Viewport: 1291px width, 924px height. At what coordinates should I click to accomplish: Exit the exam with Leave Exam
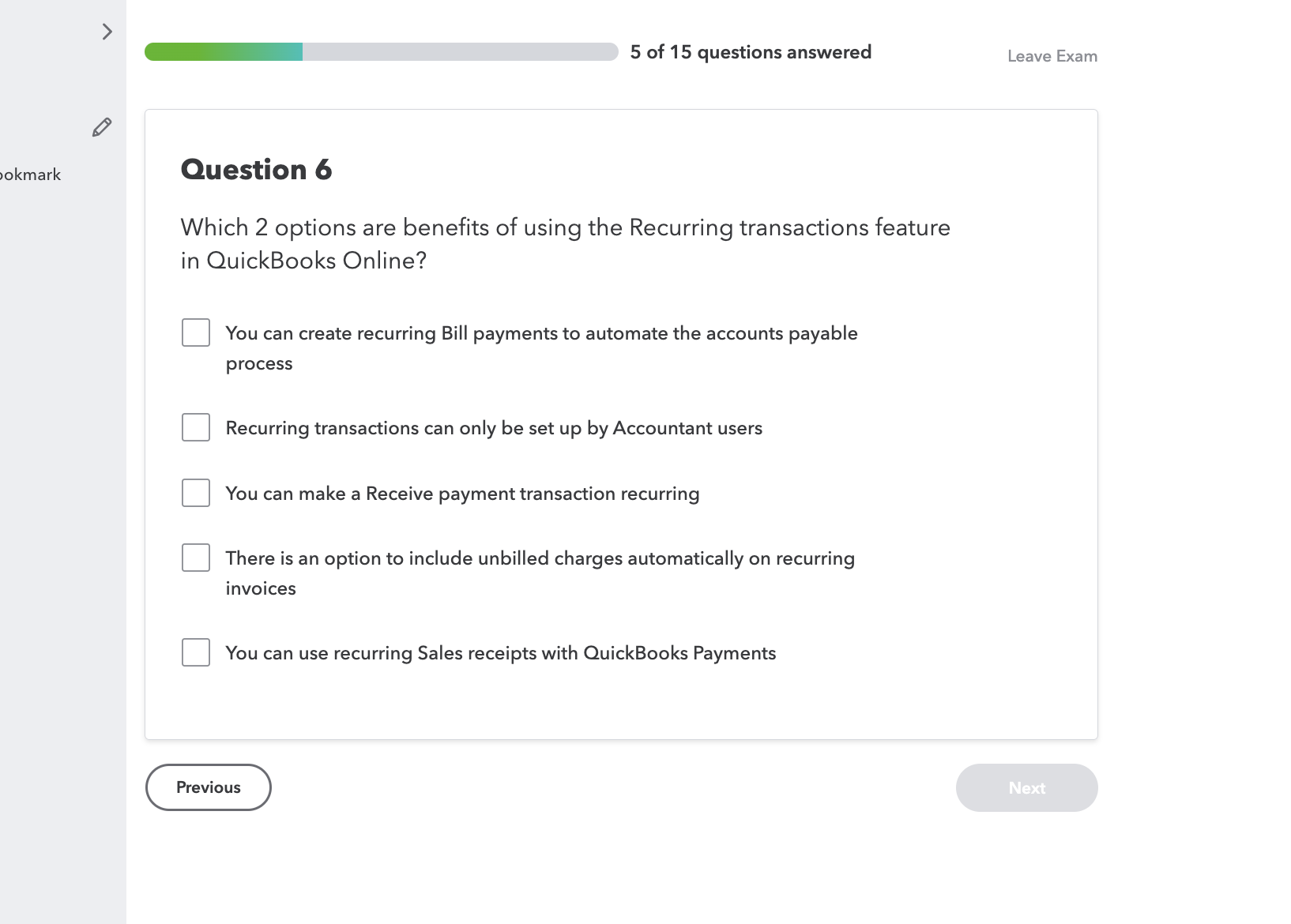[1051, 55]
